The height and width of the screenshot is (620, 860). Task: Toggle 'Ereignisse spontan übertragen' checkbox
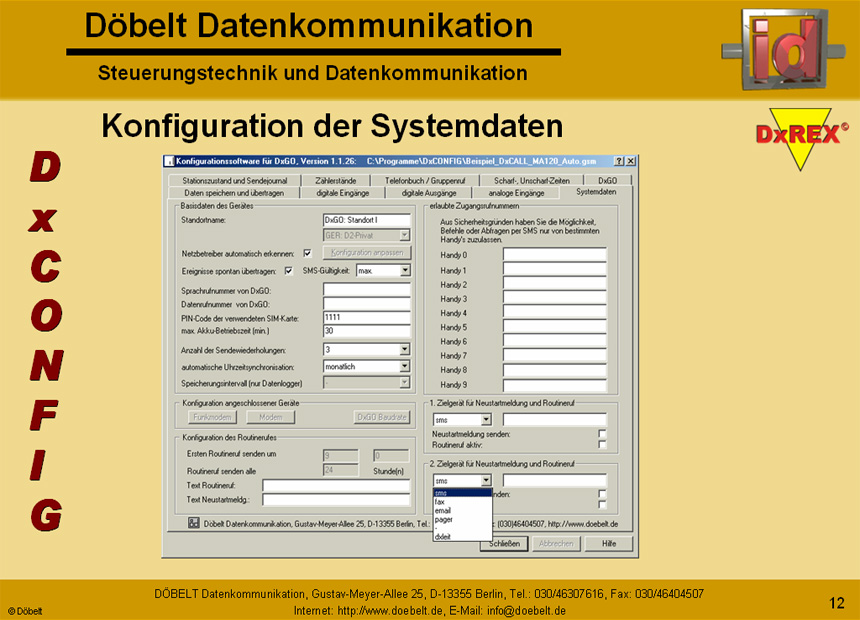pyautogui.click(x=288, y=270)
